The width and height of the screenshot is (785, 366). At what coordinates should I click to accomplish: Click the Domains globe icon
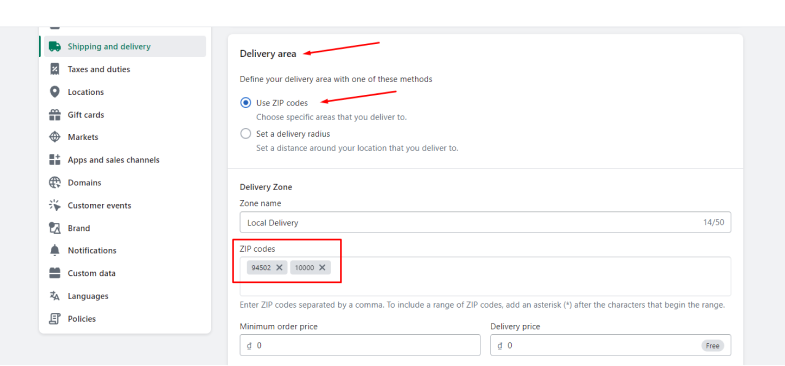click(x=55, y=183)
